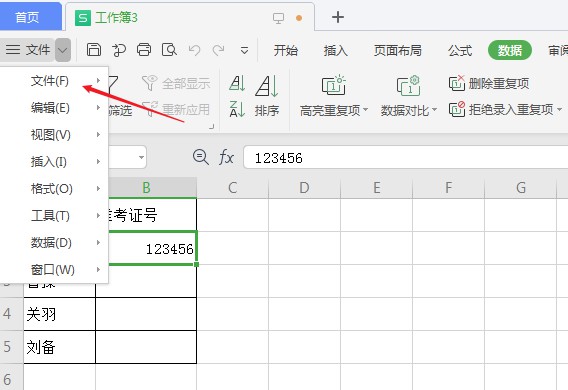Open the name box dropdown arrow
The height and width of the screenshot is (390, 568).
pos(141,158)
